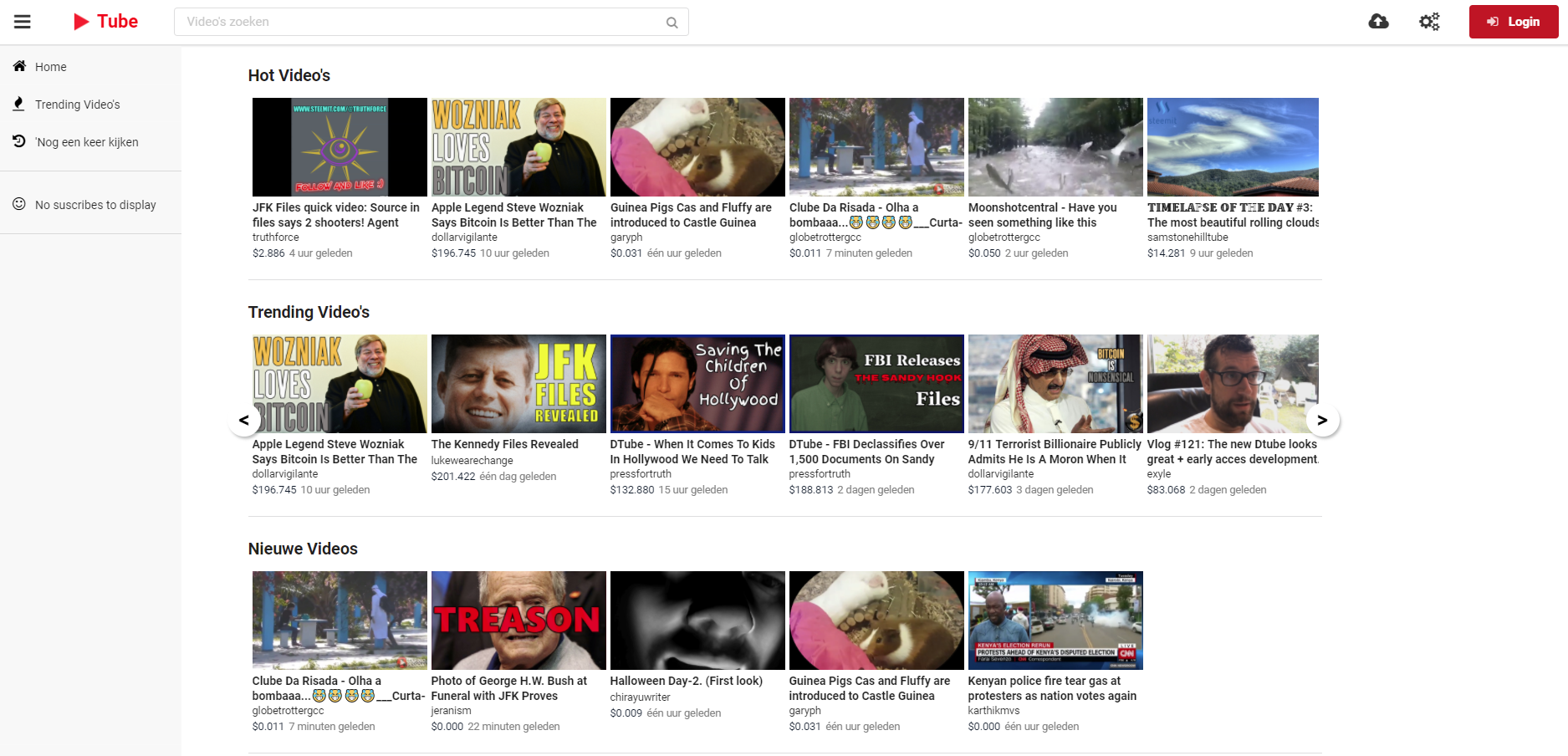This screenshot has width=1568, height=756.
Task: Click title 'Halloween Day-2. (First look)'
Action: tap(687, 681)
